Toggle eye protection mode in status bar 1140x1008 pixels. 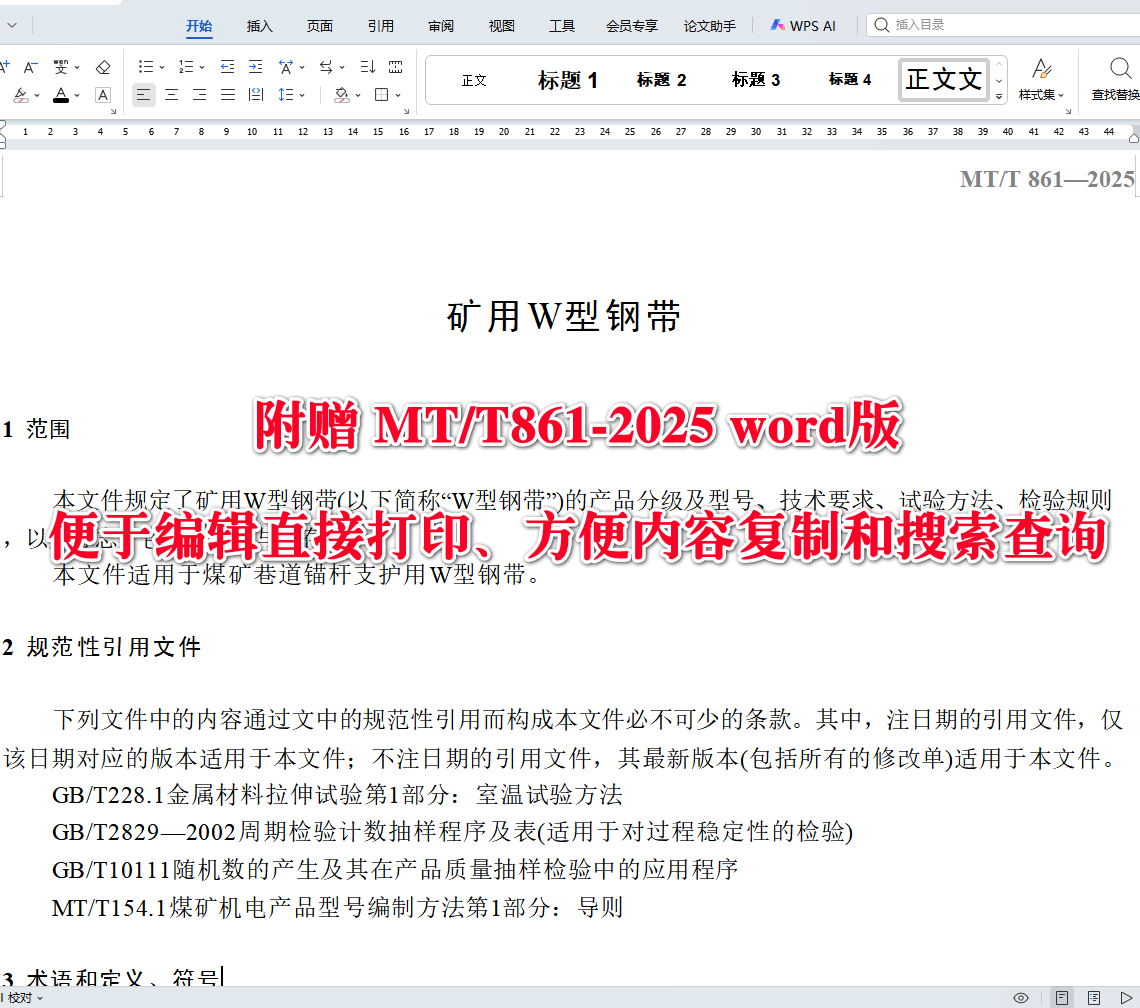point(1021,998)
